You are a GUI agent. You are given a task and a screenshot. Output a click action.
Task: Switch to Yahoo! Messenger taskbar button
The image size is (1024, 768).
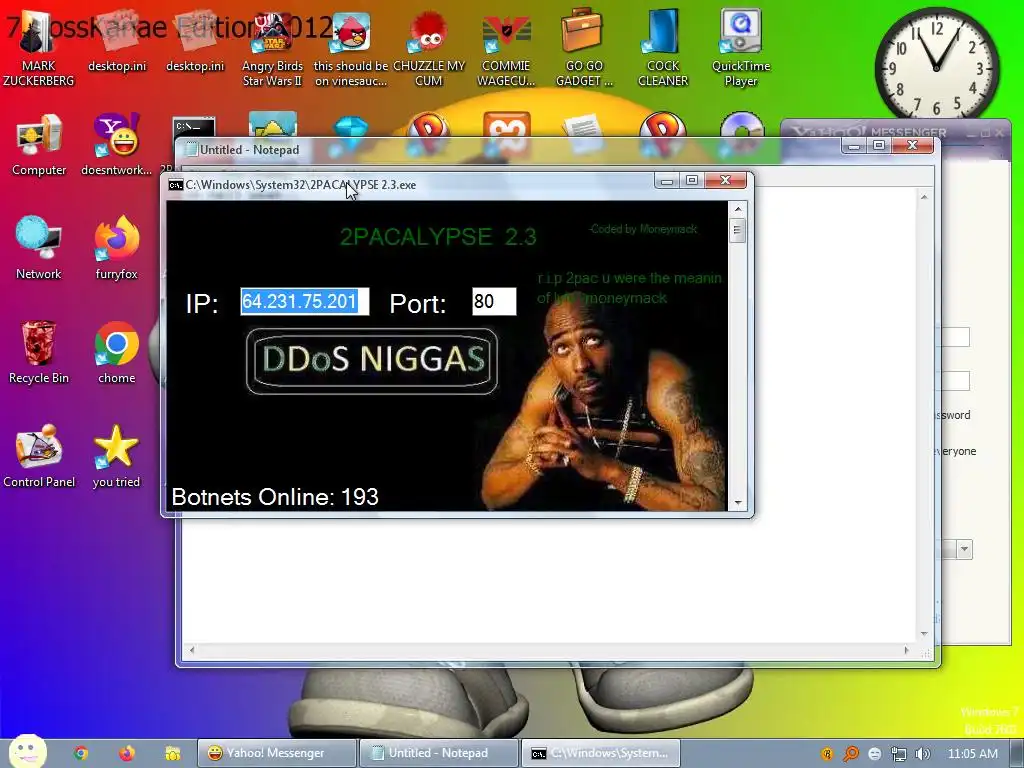tap(277, 753)
